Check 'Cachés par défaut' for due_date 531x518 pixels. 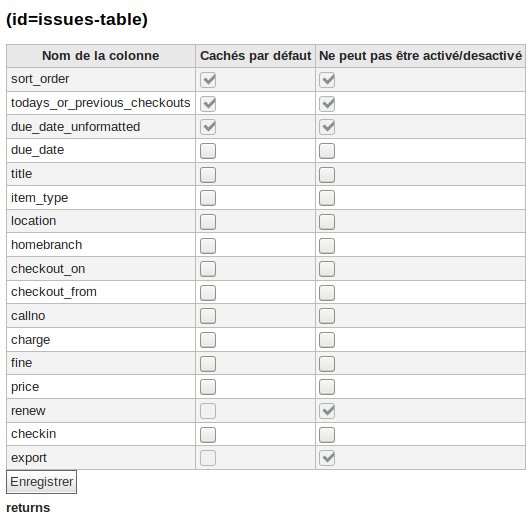click(x=208, y=151)
